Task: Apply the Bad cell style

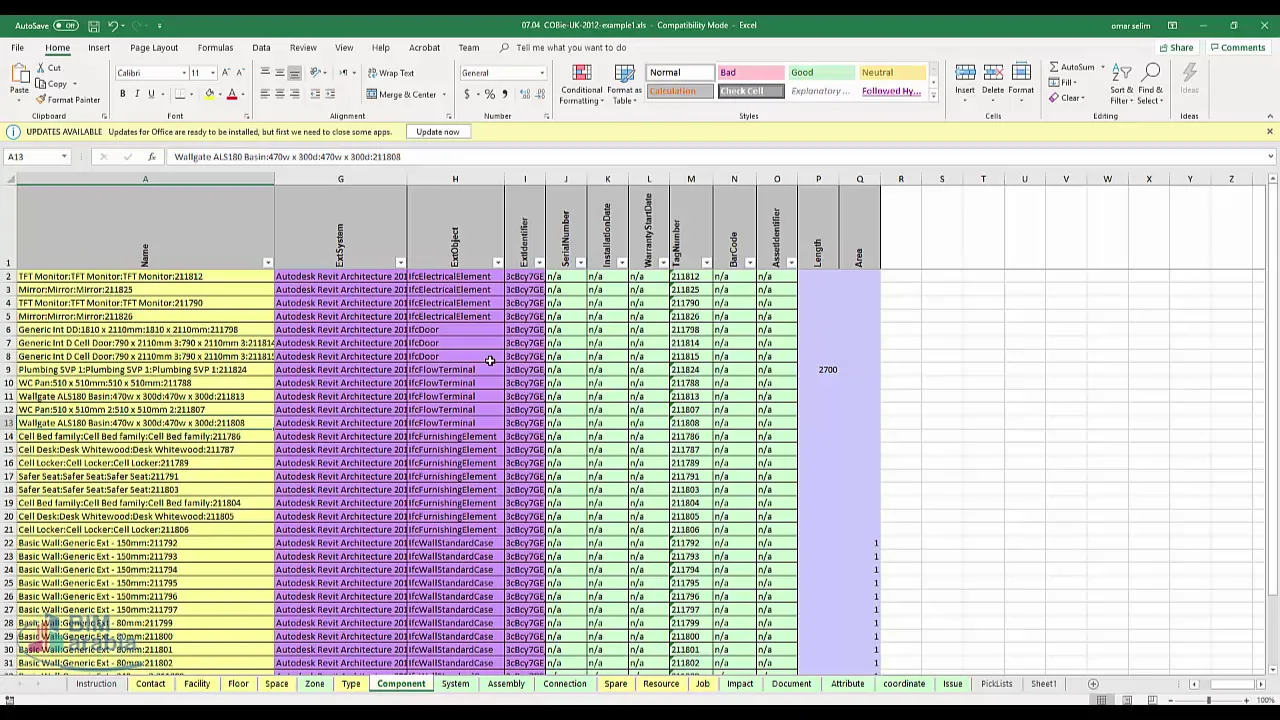Action: coord(750,73)
